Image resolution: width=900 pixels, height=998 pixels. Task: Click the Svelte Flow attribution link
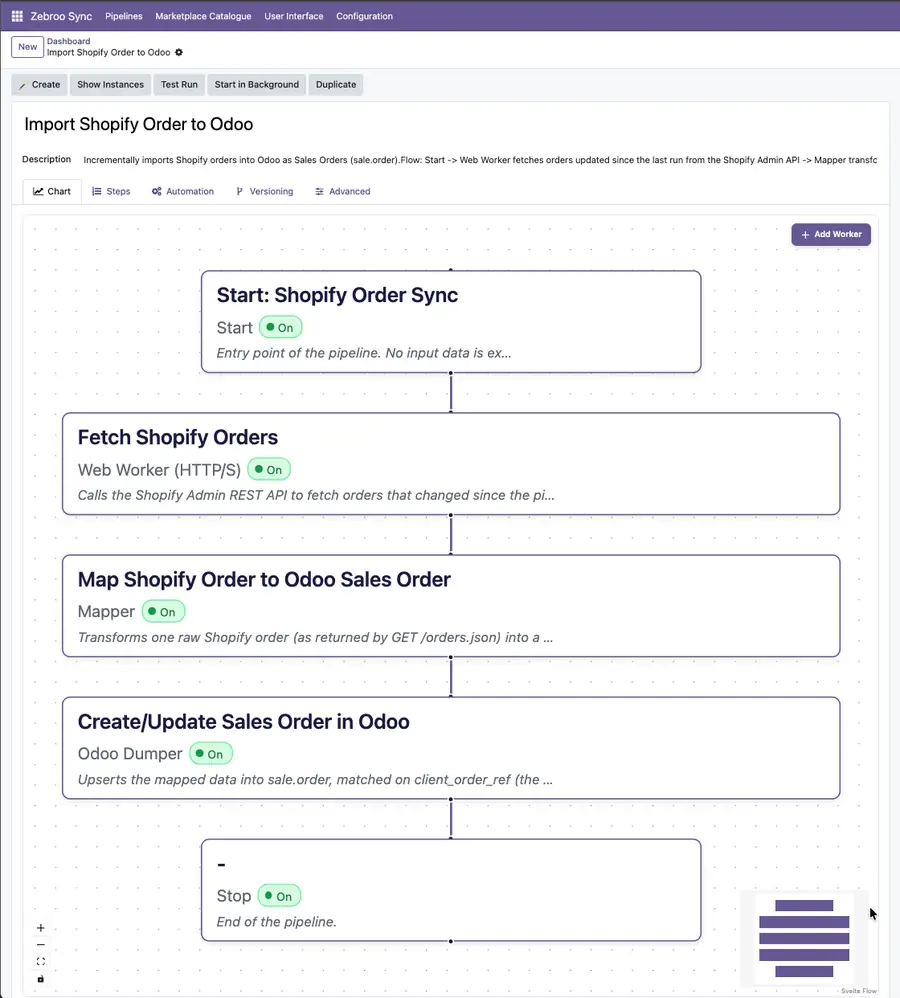(858, 991)
